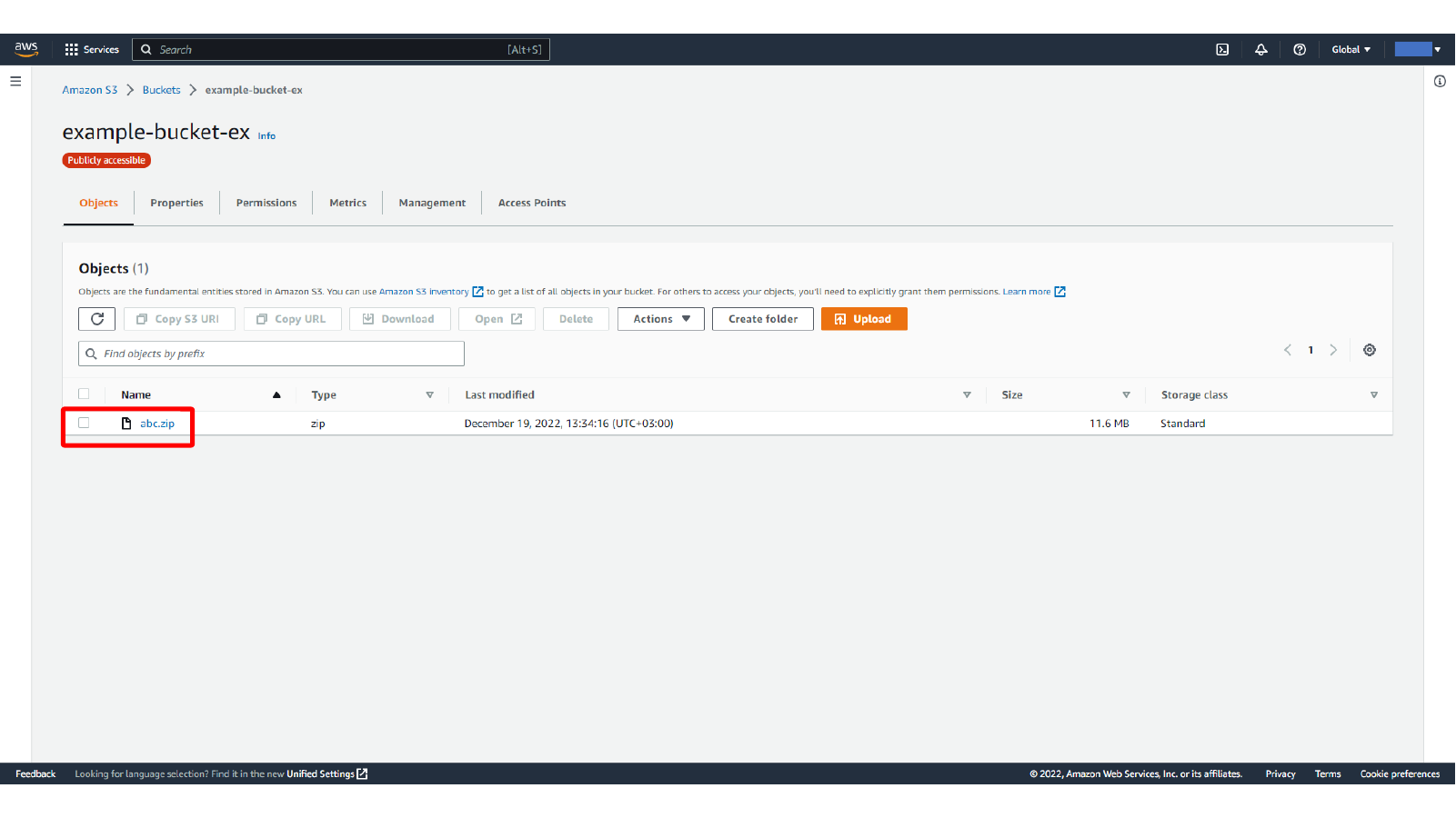1456x818 pixels.
Task: Focus the Find objects by prefix field
Action: point(271,354)
